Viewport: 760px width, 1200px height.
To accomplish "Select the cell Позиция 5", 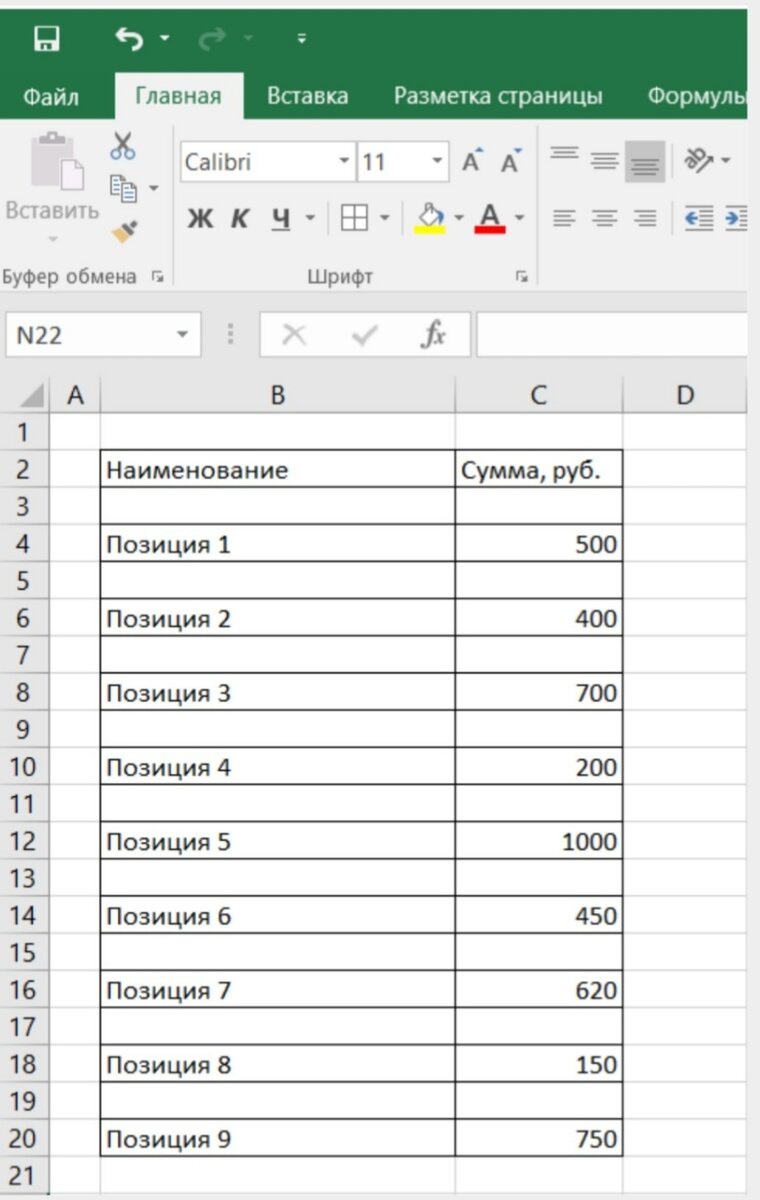I will pos(278,842).
